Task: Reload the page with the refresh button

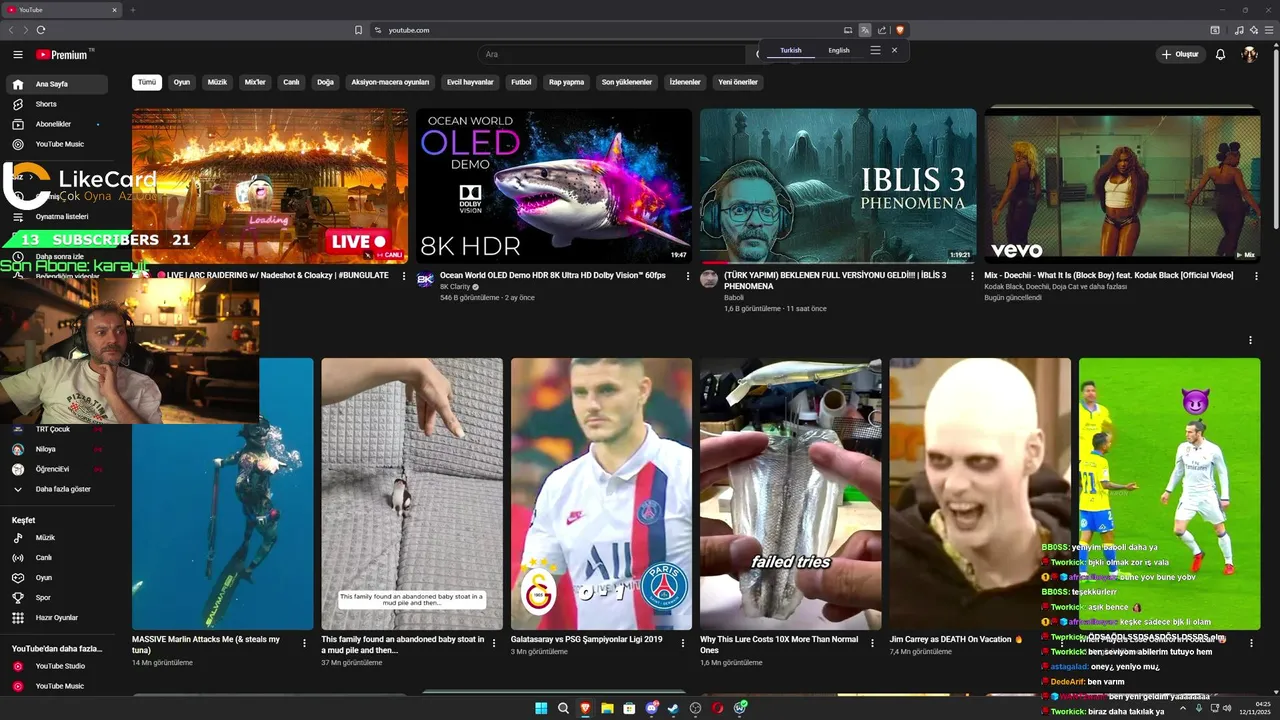Action: point(41,30)
